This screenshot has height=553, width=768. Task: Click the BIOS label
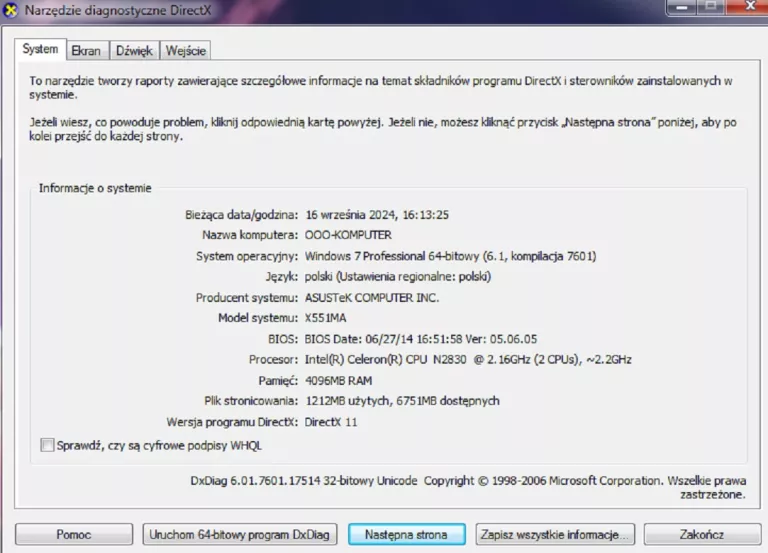[x=283, y=339]
